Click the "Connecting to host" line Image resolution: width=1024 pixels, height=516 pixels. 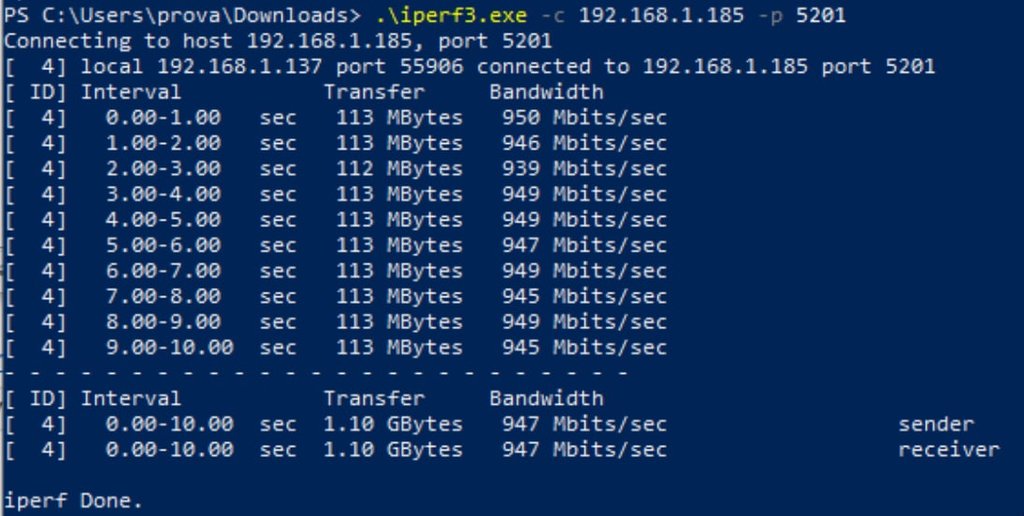278,42
